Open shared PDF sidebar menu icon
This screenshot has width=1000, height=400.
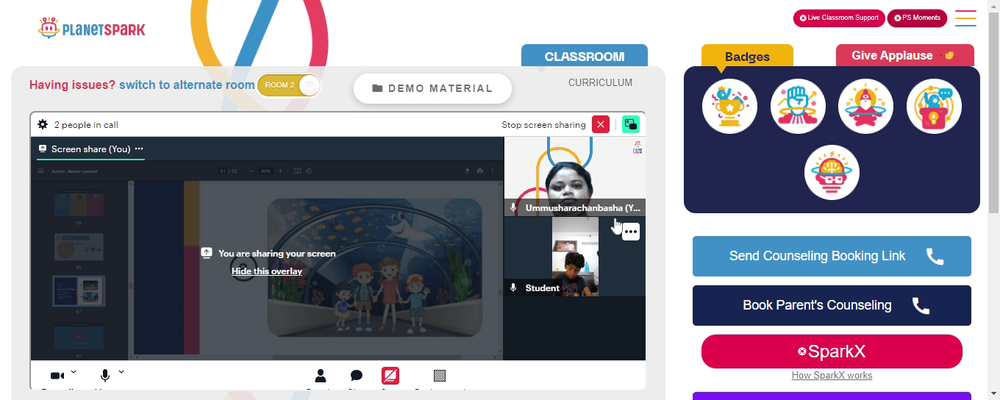(41, 171)
